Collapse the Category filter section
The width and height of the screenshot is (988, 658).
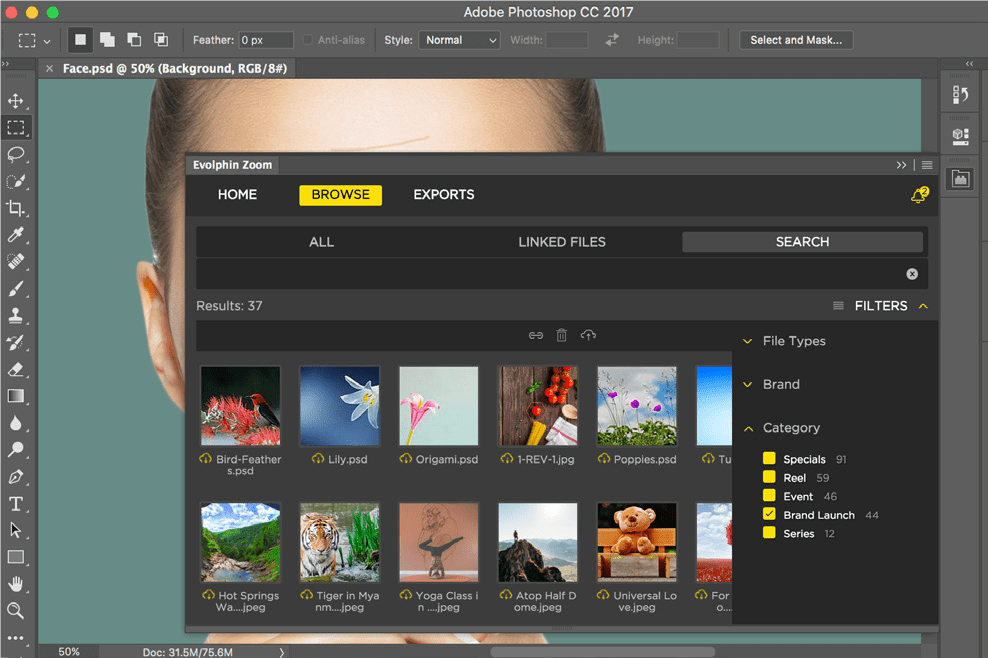[x=749, y=429]
